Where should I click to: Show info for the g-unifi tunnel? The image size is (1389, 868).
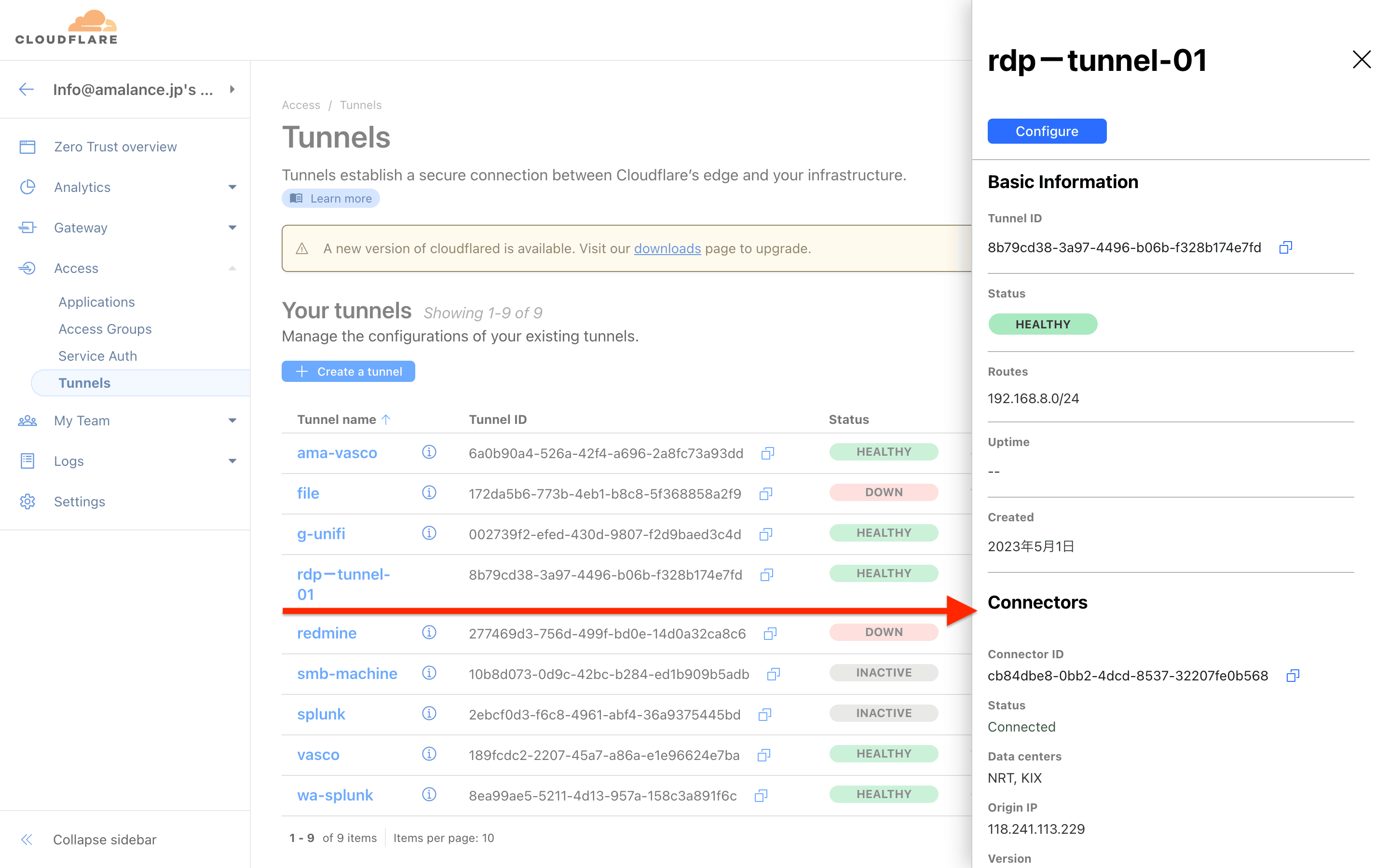[429, 533]
